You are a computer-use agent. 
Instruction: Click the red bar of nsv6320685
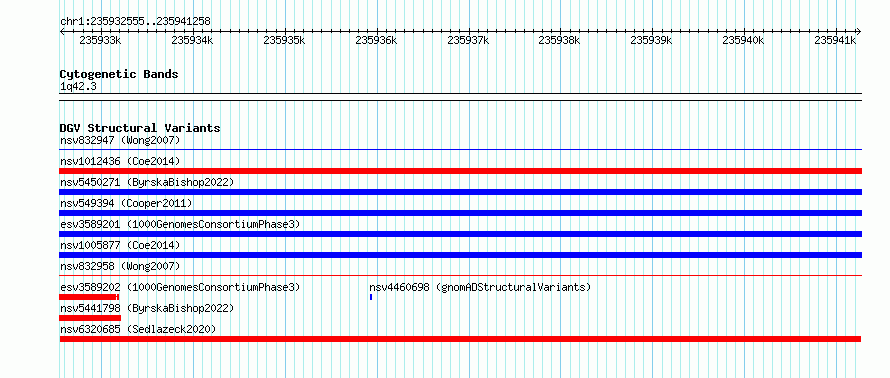460,339
